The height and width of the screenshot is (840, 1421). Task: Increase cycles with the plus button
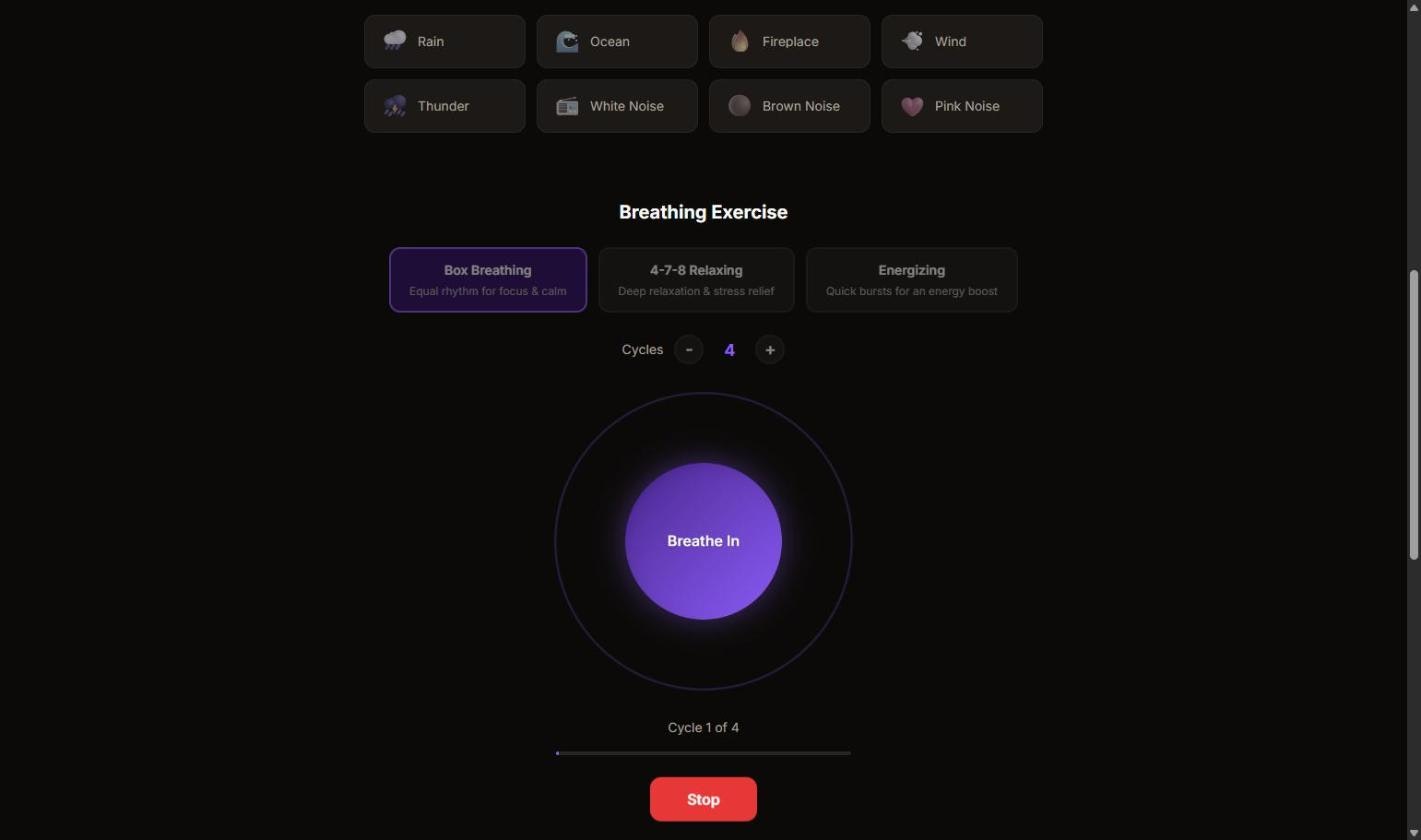(x=770, y=350)
